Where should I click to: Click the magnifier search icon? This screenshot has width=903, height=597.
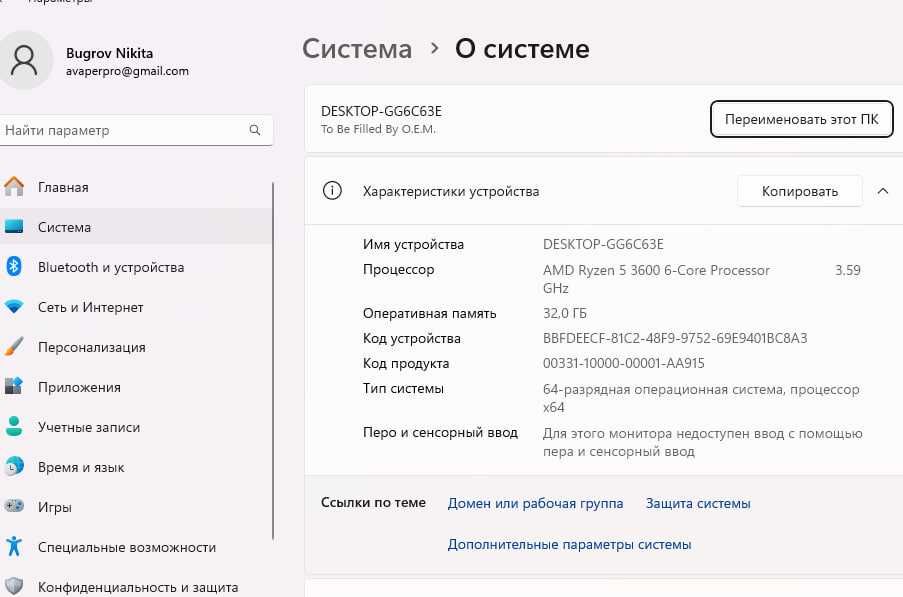click(x=255, y=130)
